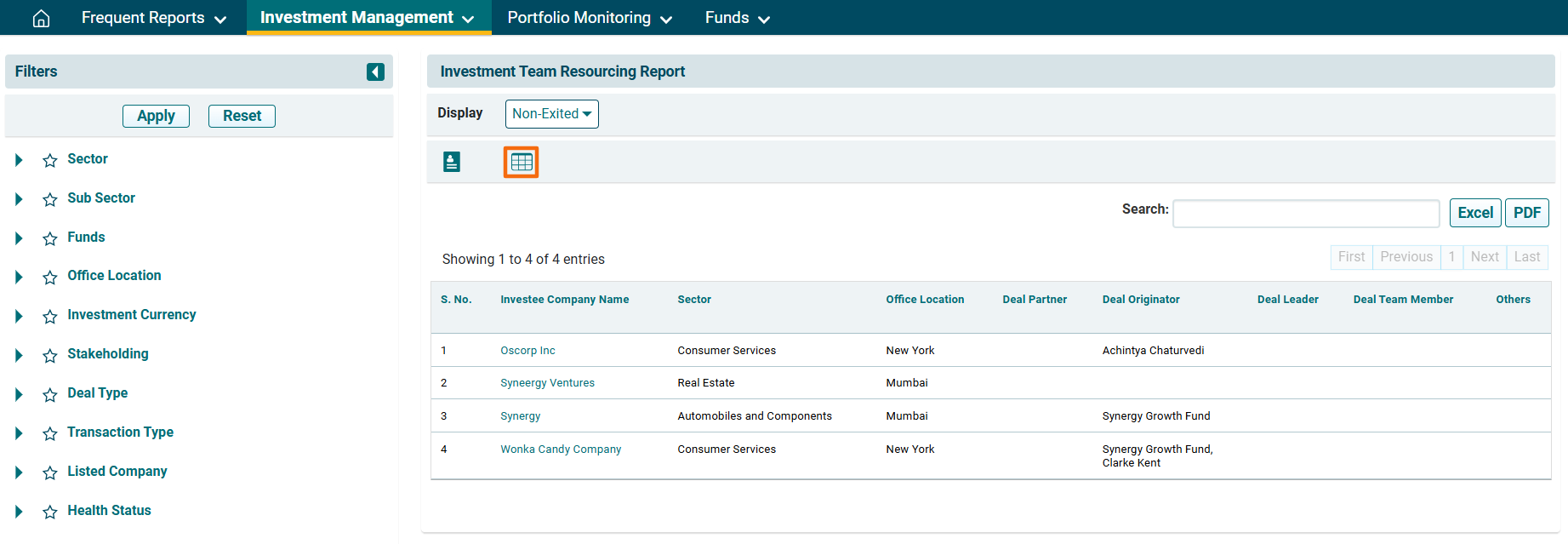Toggle star next to Office Location
The height and width of the screenshot is (544, 1568).
click(50, 277)
